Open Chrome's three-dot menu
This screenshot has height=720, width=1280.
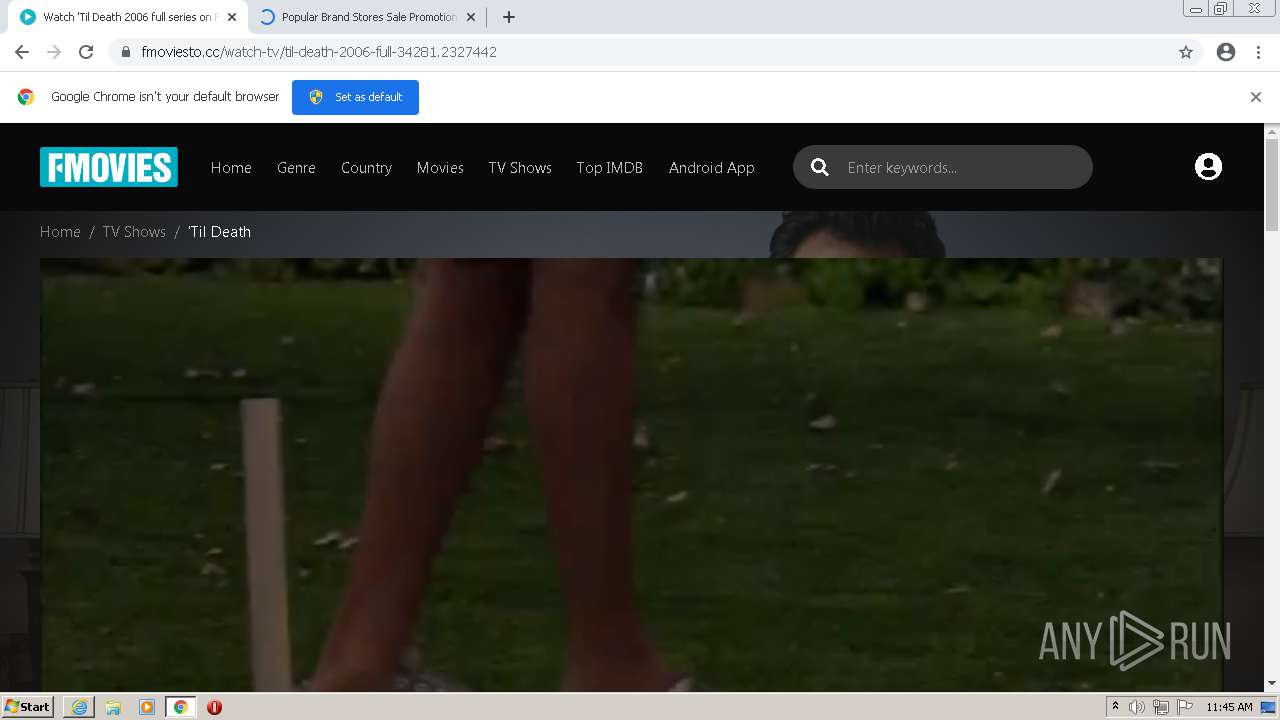click(1258, 52)
